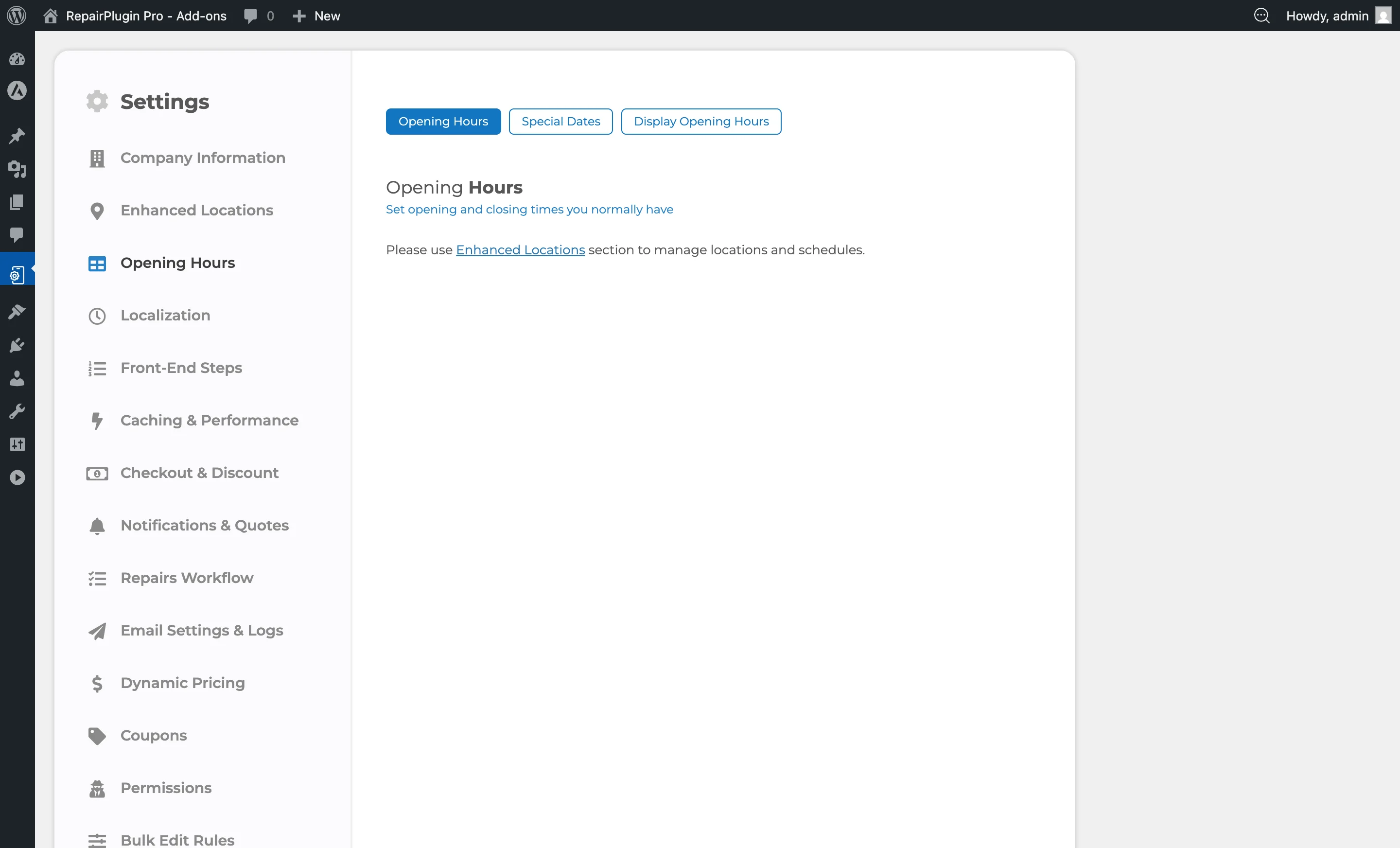
Task: Collapse the admin sidebar menu
Action: (17, 477)
